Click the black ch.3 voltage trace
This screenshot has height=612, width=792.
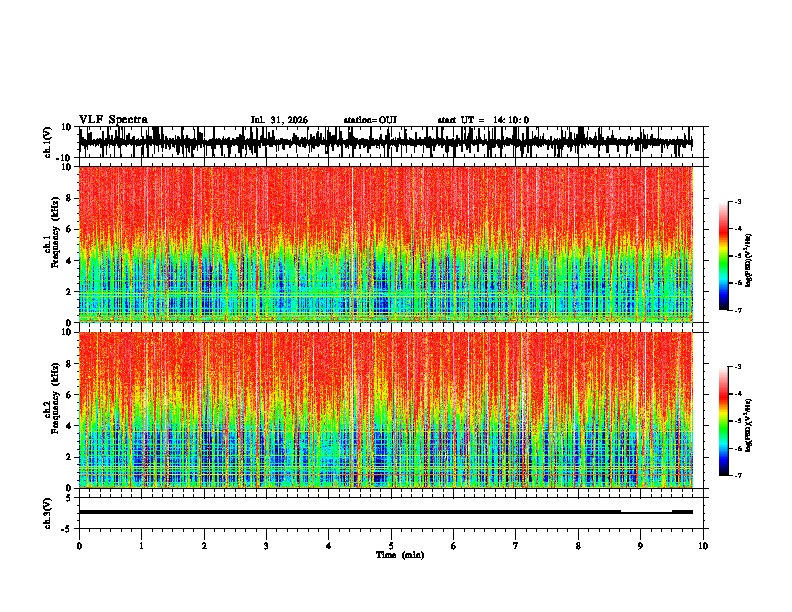coord(386,512)
